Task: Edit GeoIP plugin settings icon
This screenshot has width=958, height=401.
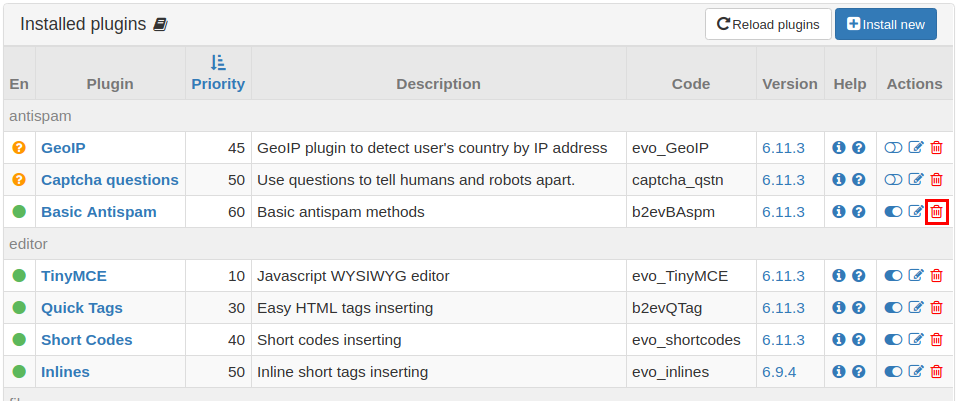Action: pyautogui.click(x=916, y=147)
